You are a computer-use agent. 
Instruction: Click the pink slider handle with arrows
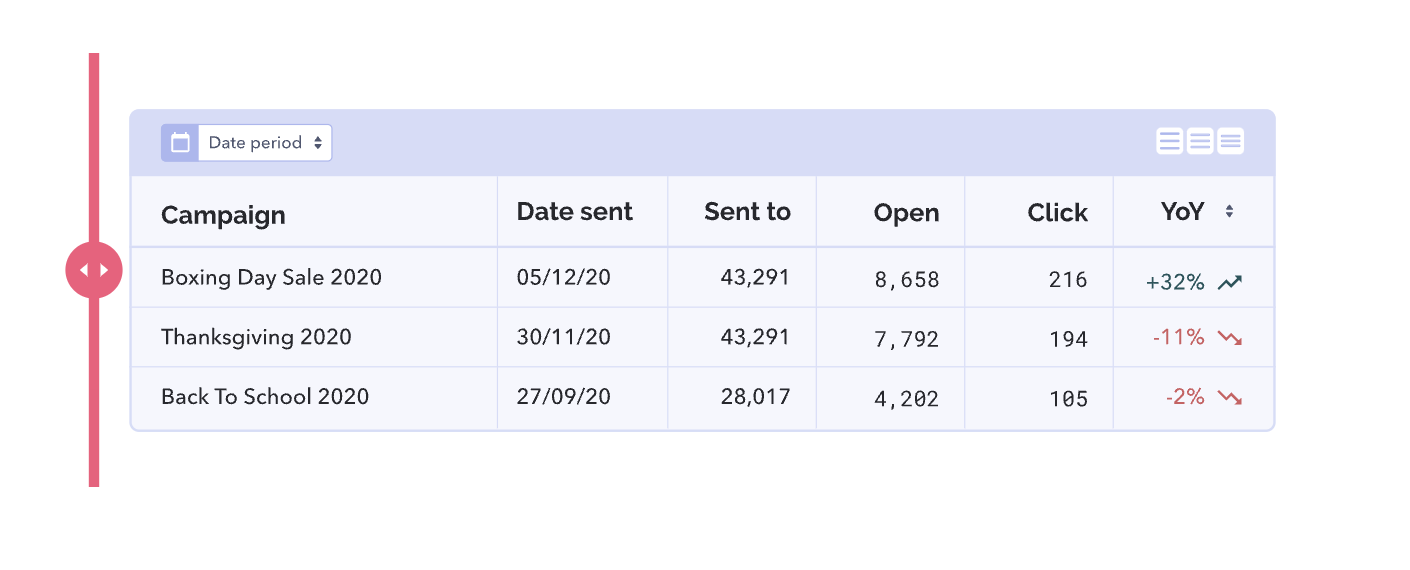94,270
